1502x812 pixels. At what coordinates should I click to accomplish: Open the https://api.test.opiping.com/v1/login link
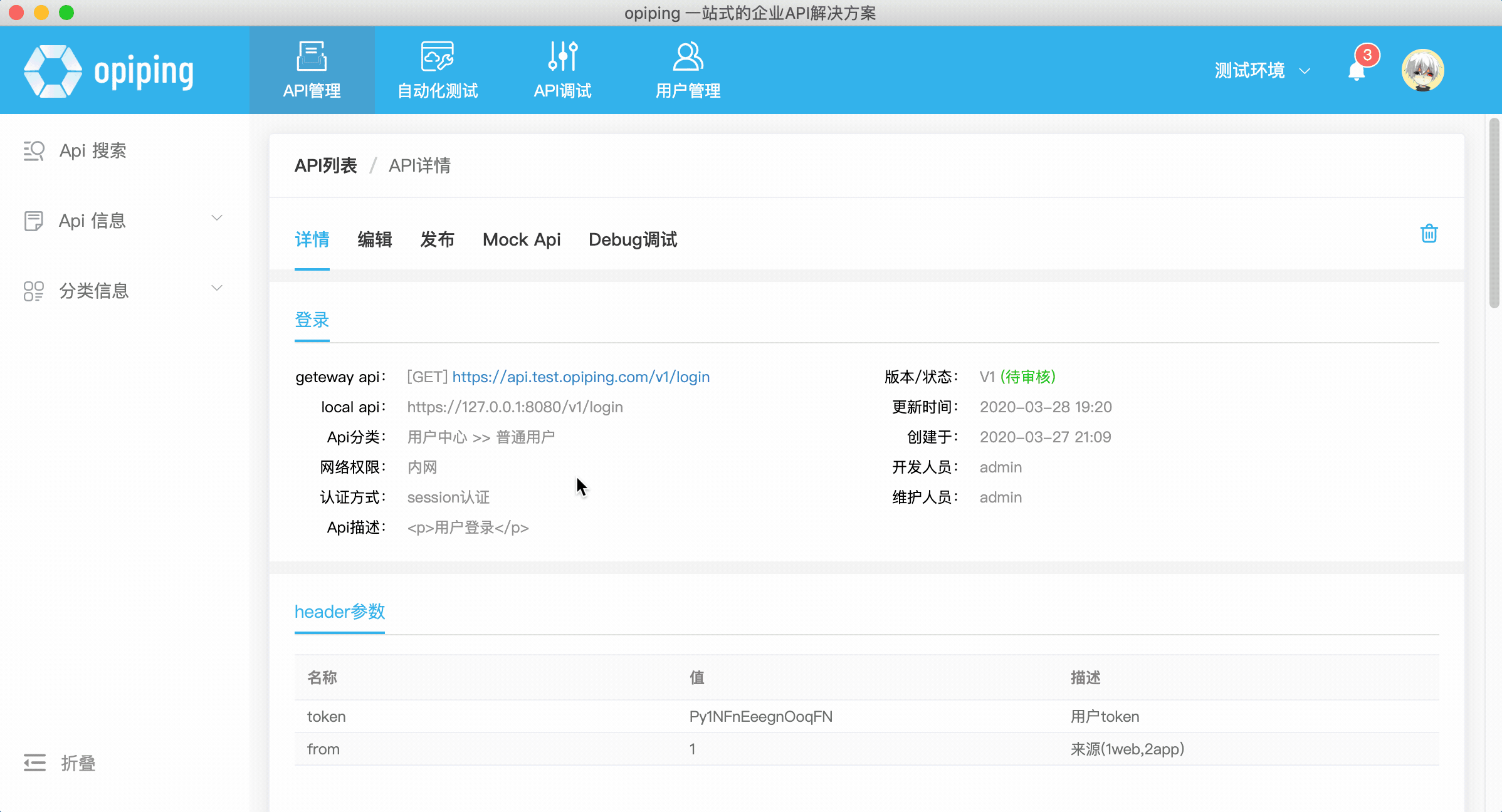(x=581, y=377)
